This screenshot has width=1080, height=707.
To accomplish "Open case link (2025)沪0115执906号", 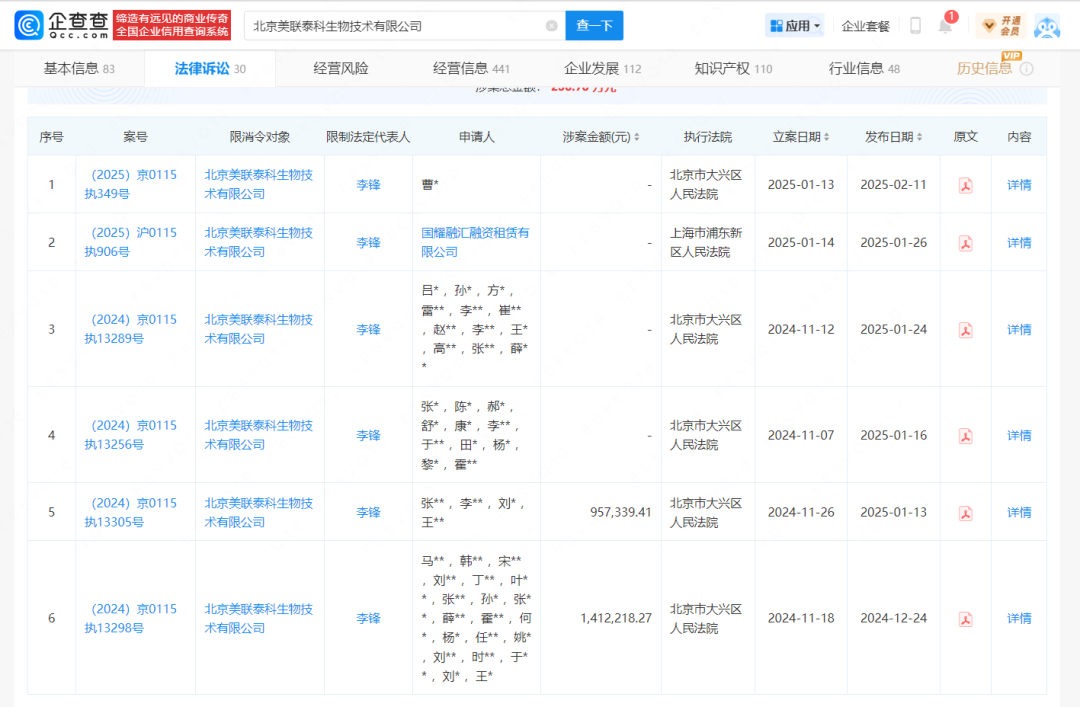I will pos(131,243).
